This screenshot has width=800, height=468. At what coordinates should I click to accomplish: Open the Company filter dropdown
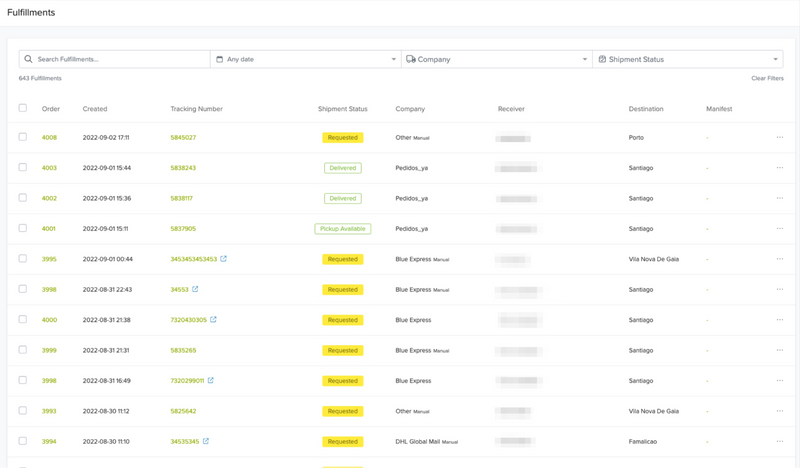(496, 59)
